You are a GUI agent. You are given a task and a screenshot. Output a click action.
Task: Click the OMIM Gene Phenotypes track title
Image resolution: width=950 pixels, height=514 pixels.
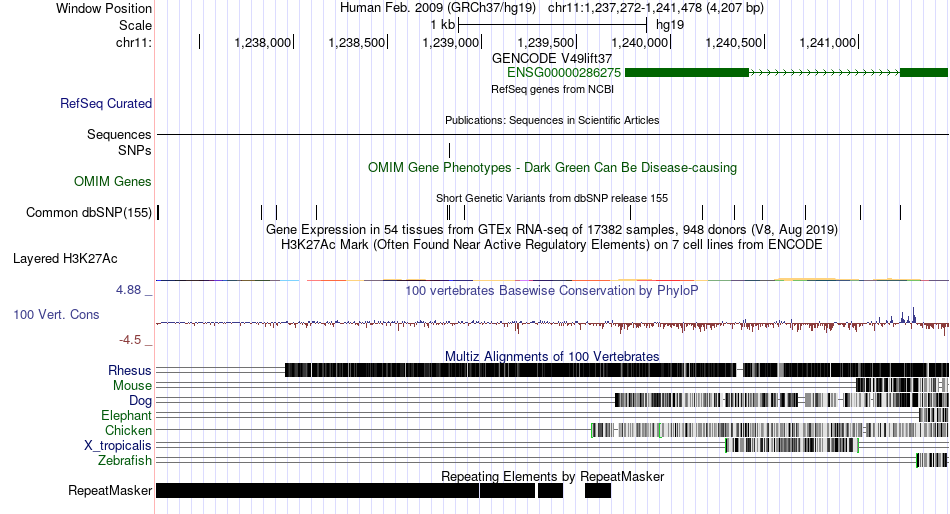(x=553, y=167)
